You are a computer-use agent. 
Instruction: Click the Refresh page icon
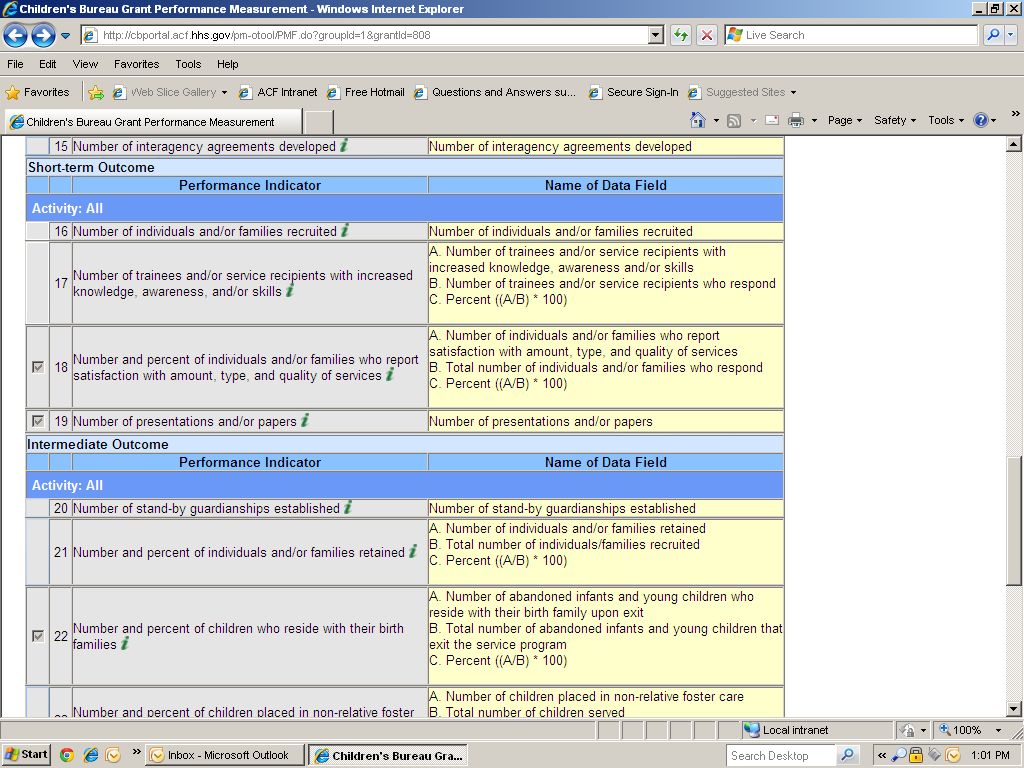tap(681, 35)
